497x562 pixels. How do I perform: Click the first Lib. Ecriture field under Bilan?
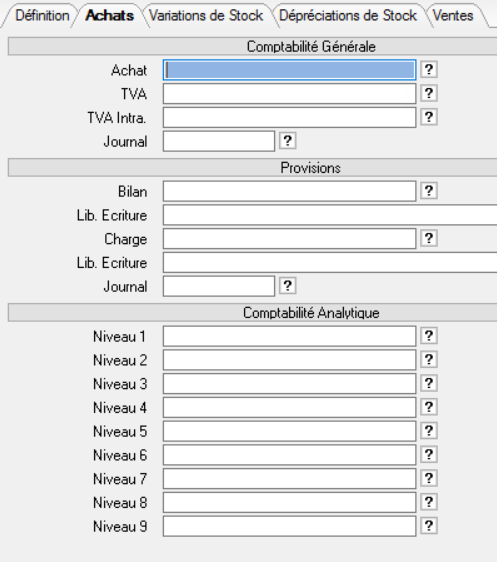point(330,215)
